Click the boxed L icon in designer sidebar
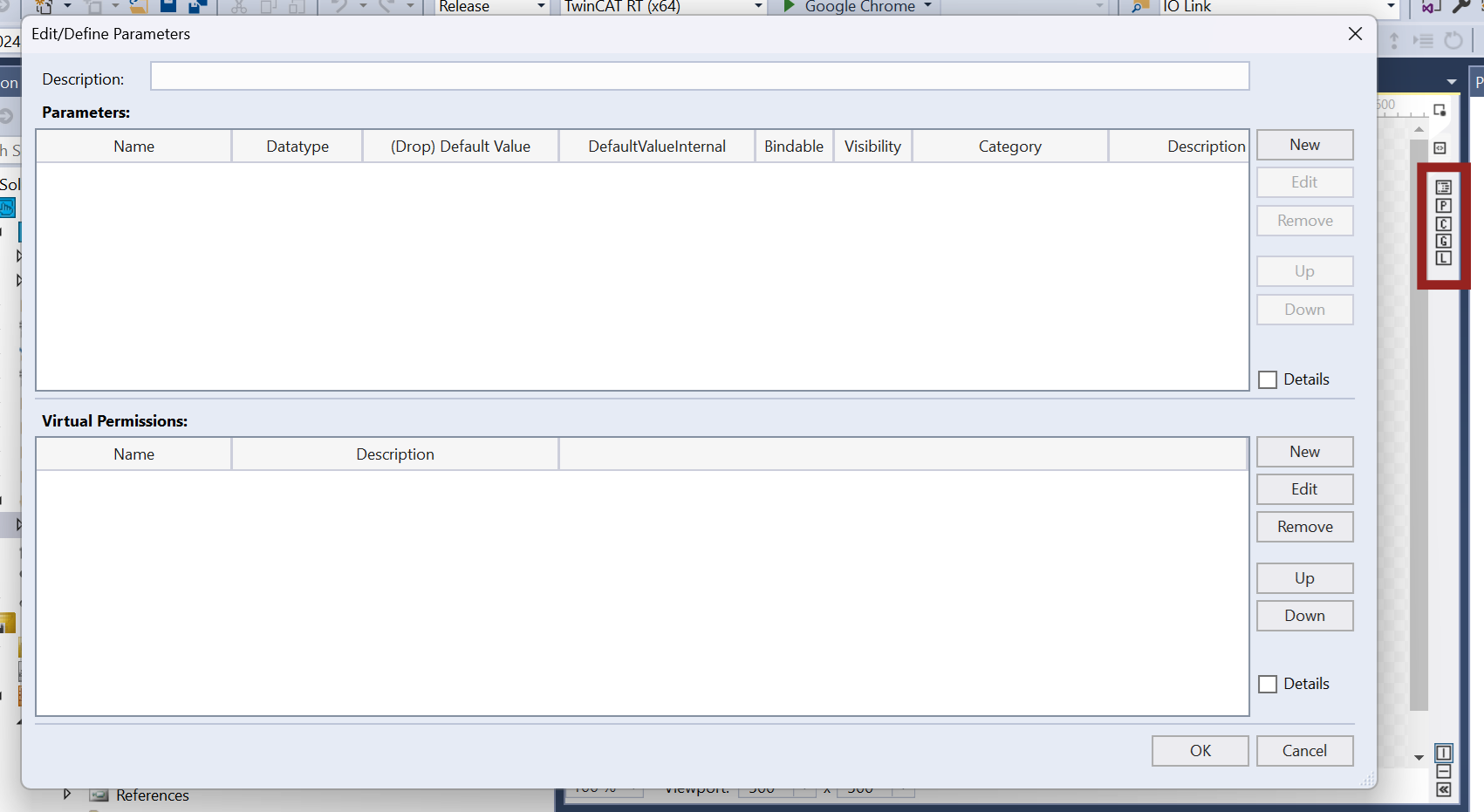Viewport: 1484px width, 812px height. [x=1444, y=258]
